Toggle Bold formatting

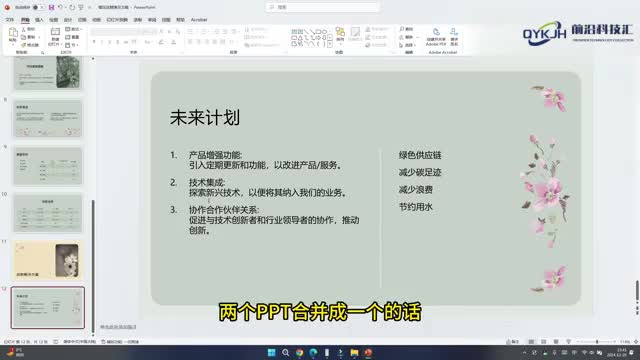(x=94, y=42)
